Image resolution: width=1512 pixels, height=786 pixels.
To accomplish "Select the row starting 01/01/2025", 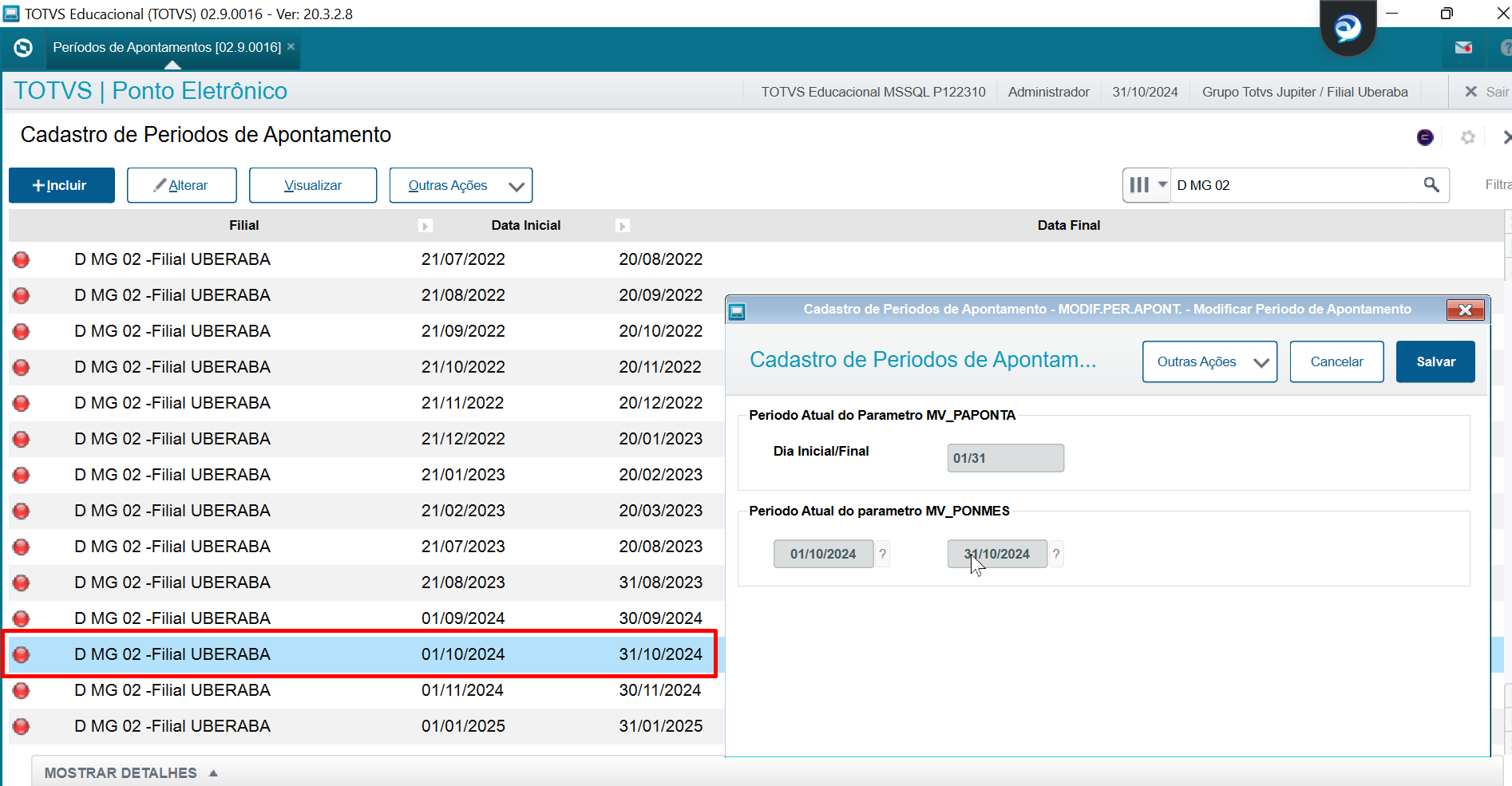I will click(x=366, y=726).
